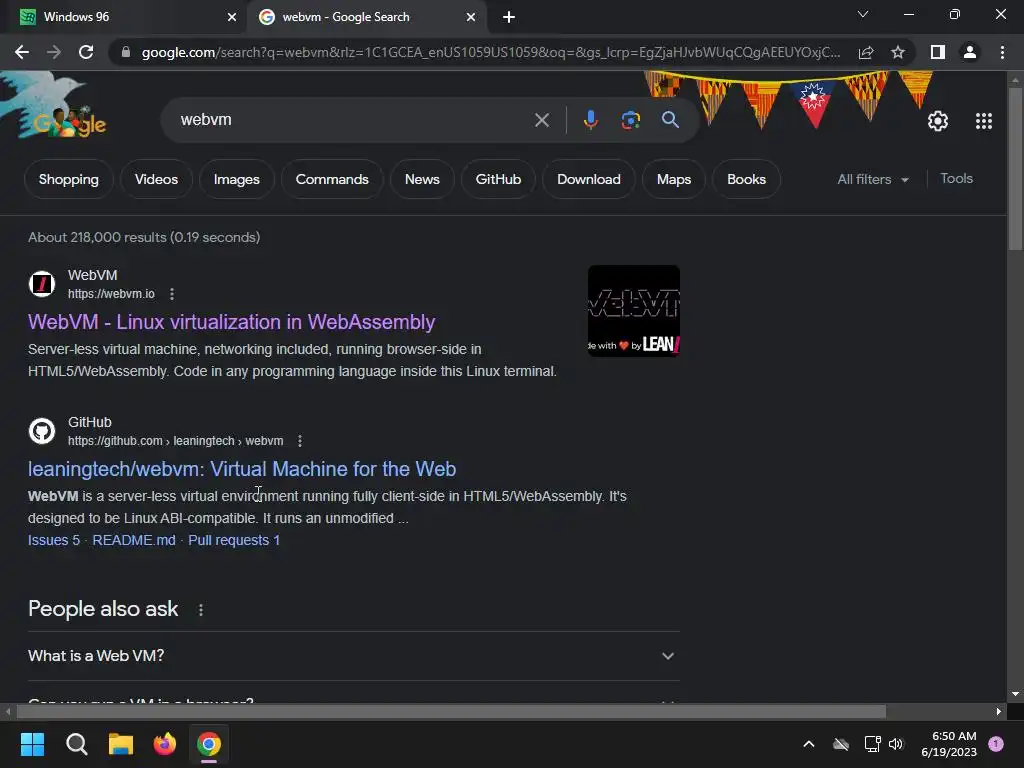Filter results by Images

pyautogui.click(x=236, y=179)
